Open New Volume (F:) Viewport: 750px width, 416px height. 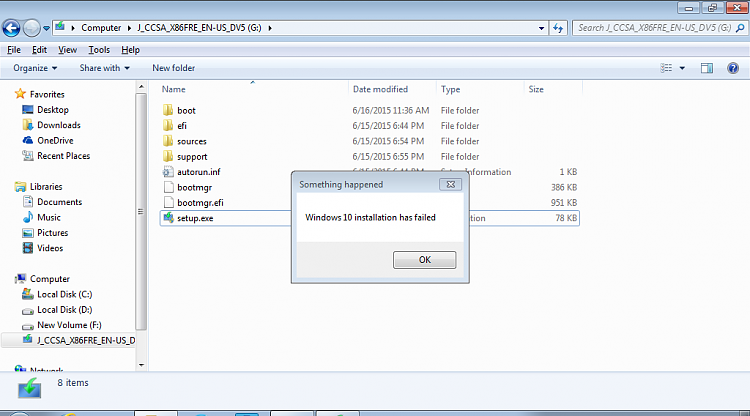pyautogui.click(x=69, y=325)
